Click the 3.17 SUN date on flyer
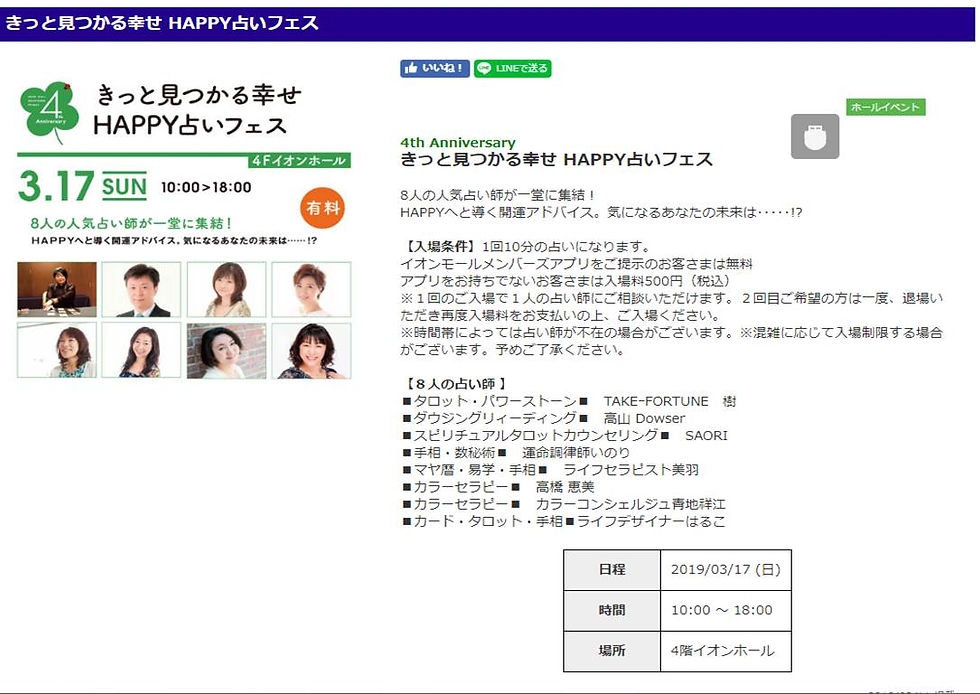 point(82,186)
